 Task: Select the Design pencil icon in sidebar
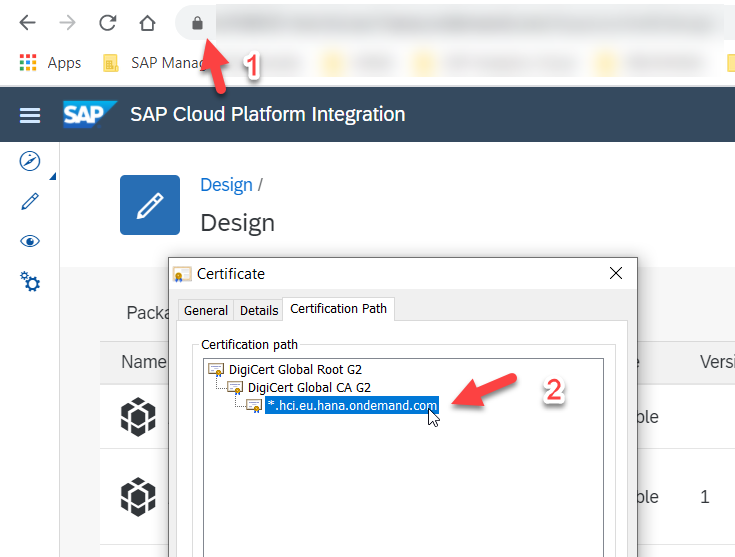point(30,201)
